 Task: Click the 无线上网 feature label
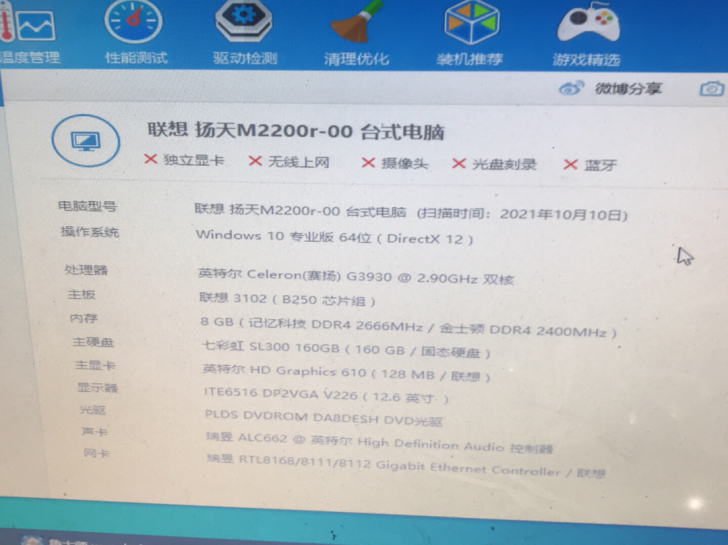click(x=299, y=162)
